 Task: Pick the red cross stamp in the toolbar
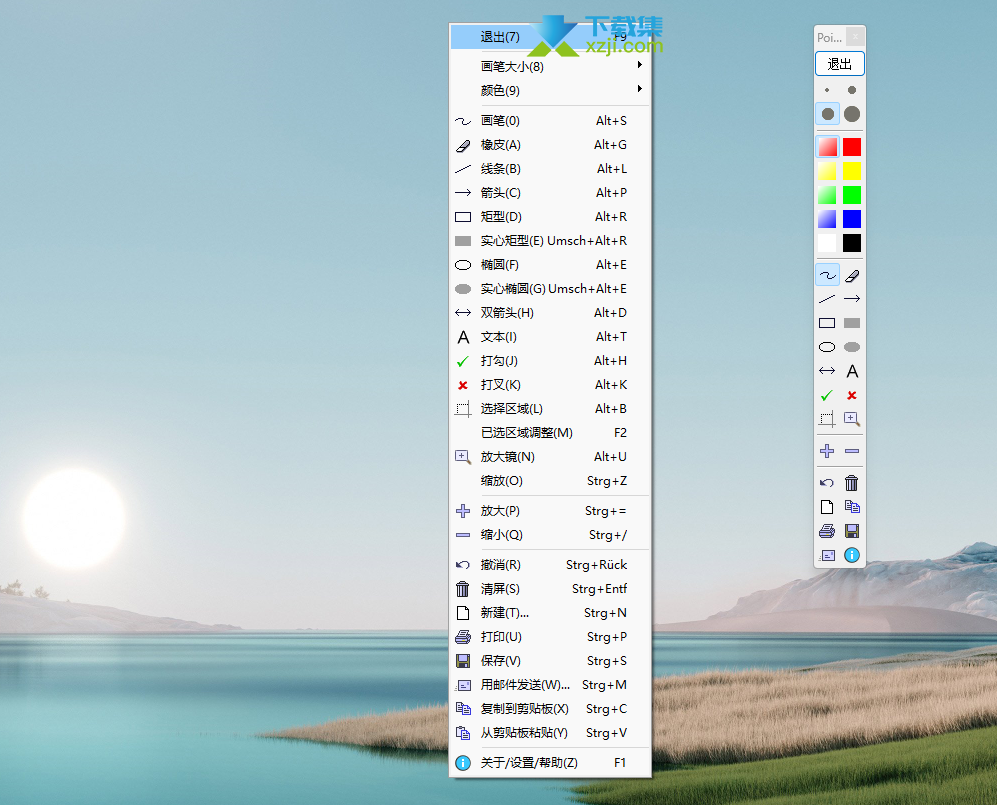pyautogui.click(x=852, y=396)
